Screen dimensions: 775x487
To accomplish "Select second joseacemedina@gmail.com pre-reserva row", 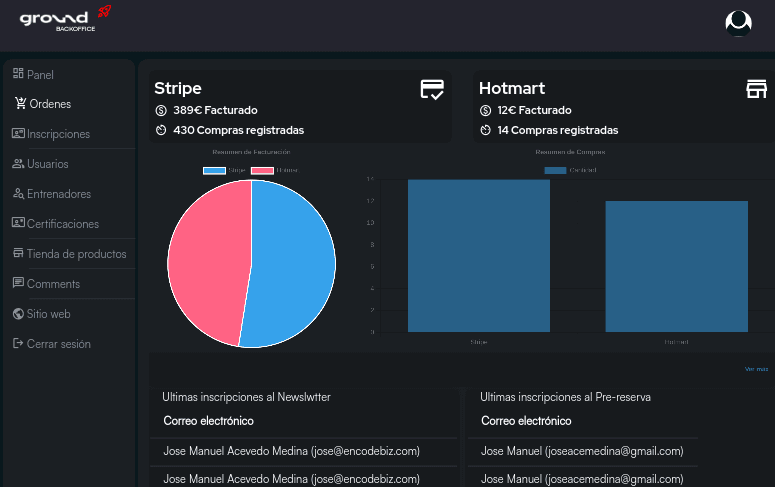I will coord(583,478).
